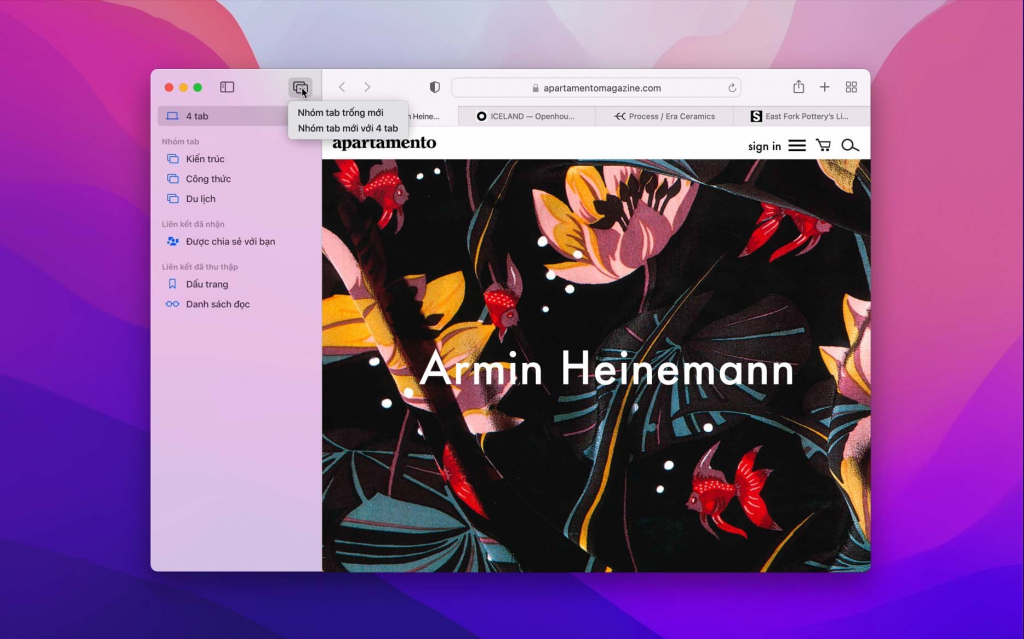
Task: Open the Share icon in the toolbar
Action: pos(798,86)
